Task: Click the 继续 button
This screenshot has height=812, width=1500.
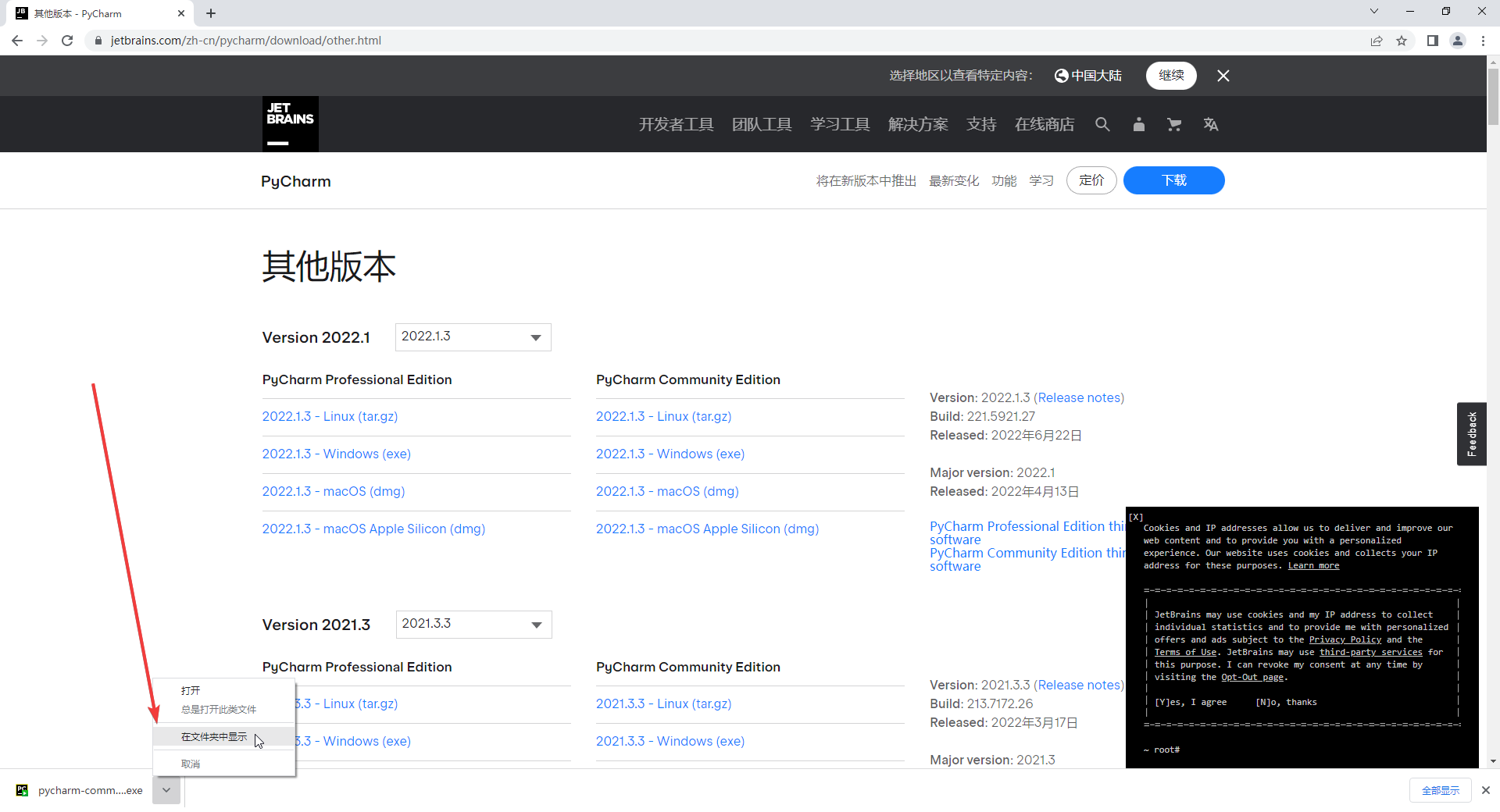Action: pos(1171,76)
